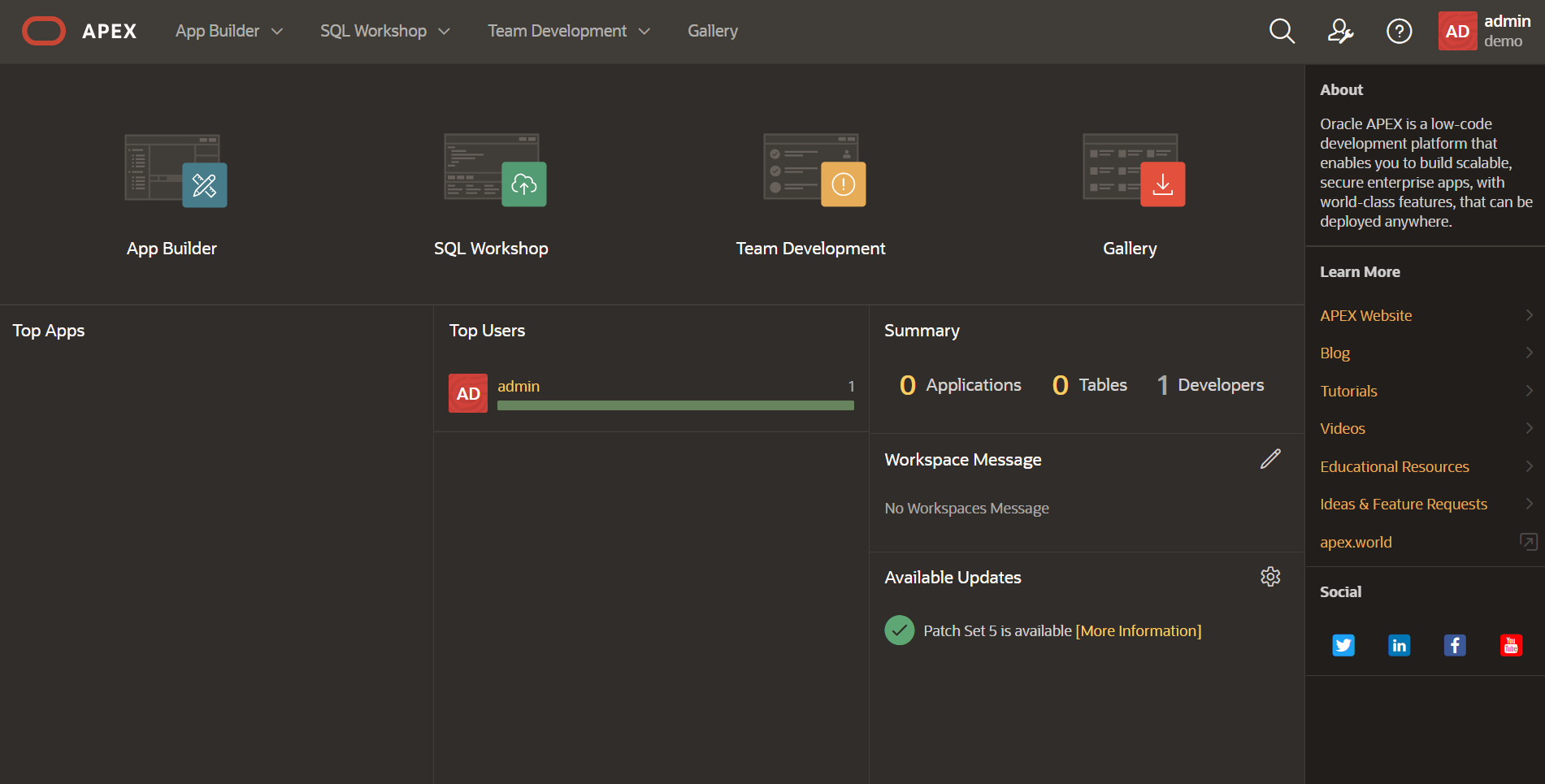This screenshot has width=1545, height=784.
Task: Click chevron next to Educational Resources
Action: [x=1529, y=466]
